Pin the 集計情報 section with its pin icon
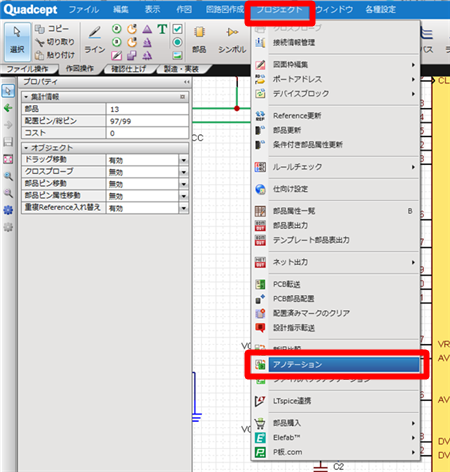Image resolution: width=450 pixels, height=472 pixels. point(182,97)
